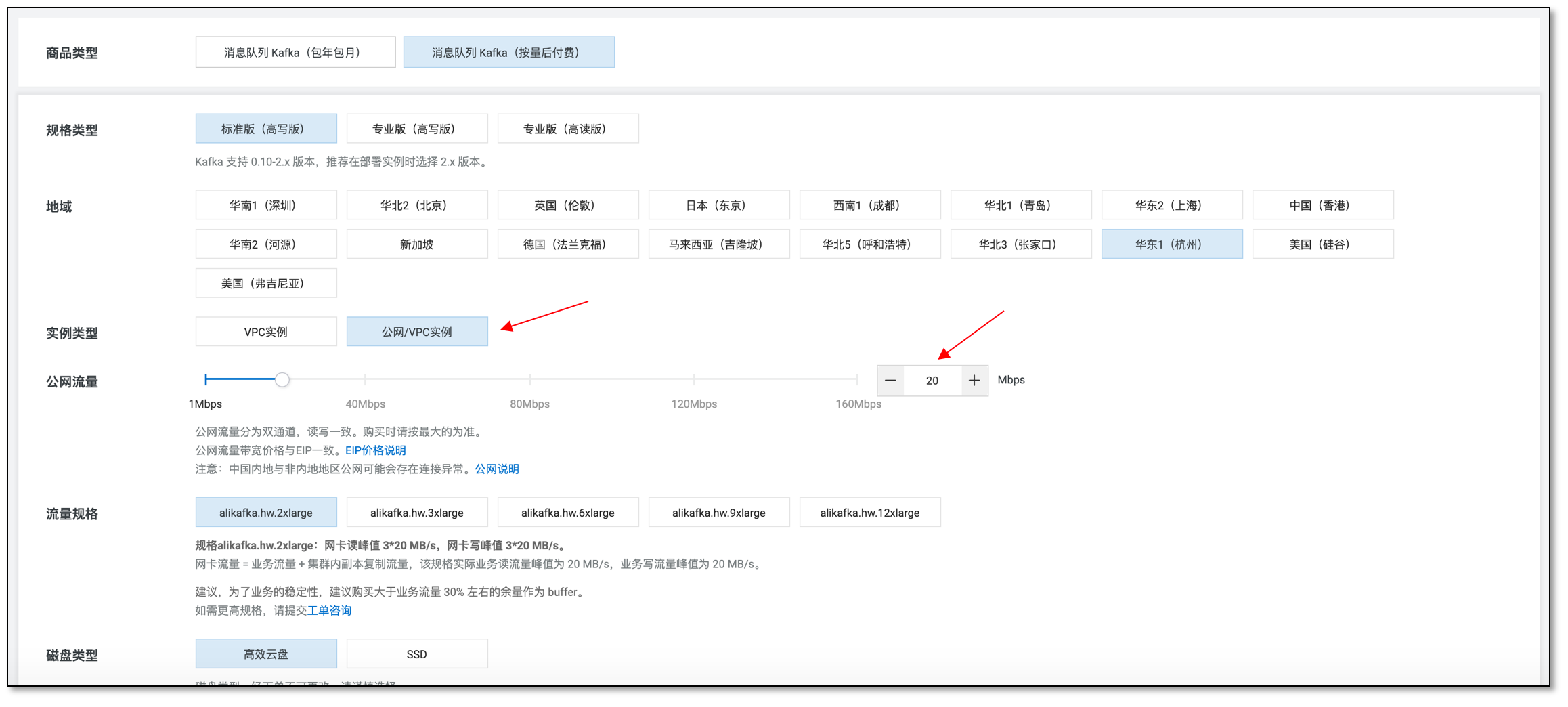Pick the 华东2（上海） region
The height and width of the screenshot is (707, 1568).
(x=1171, y=205)
